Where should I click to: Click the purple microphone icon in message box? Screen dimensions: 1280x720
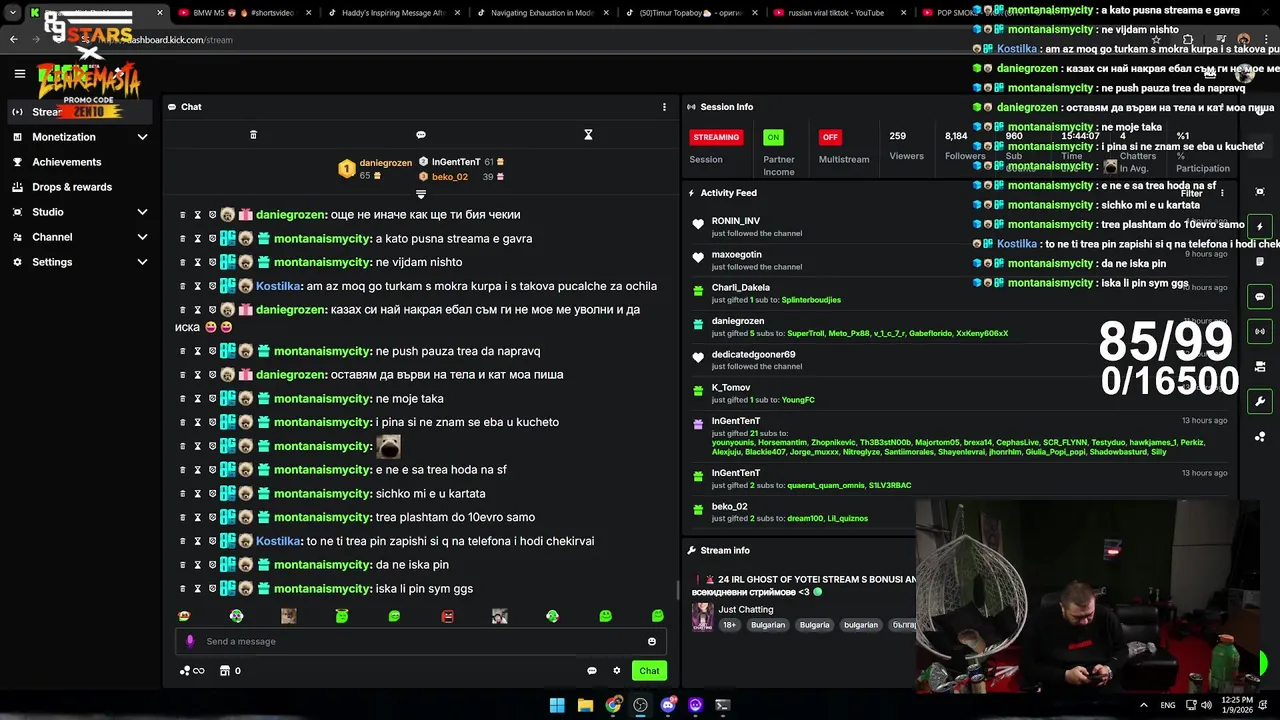coord(190,641)
